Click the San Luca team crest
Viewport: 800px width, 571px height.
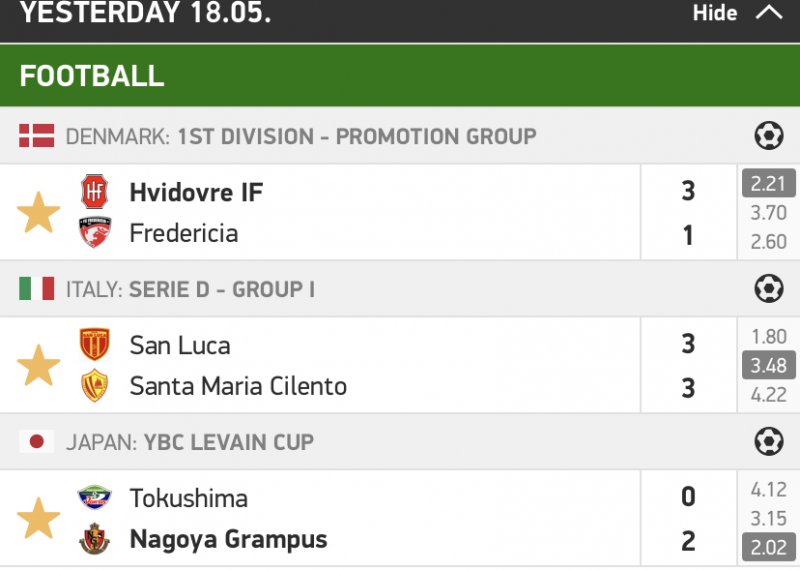point(95,344)
